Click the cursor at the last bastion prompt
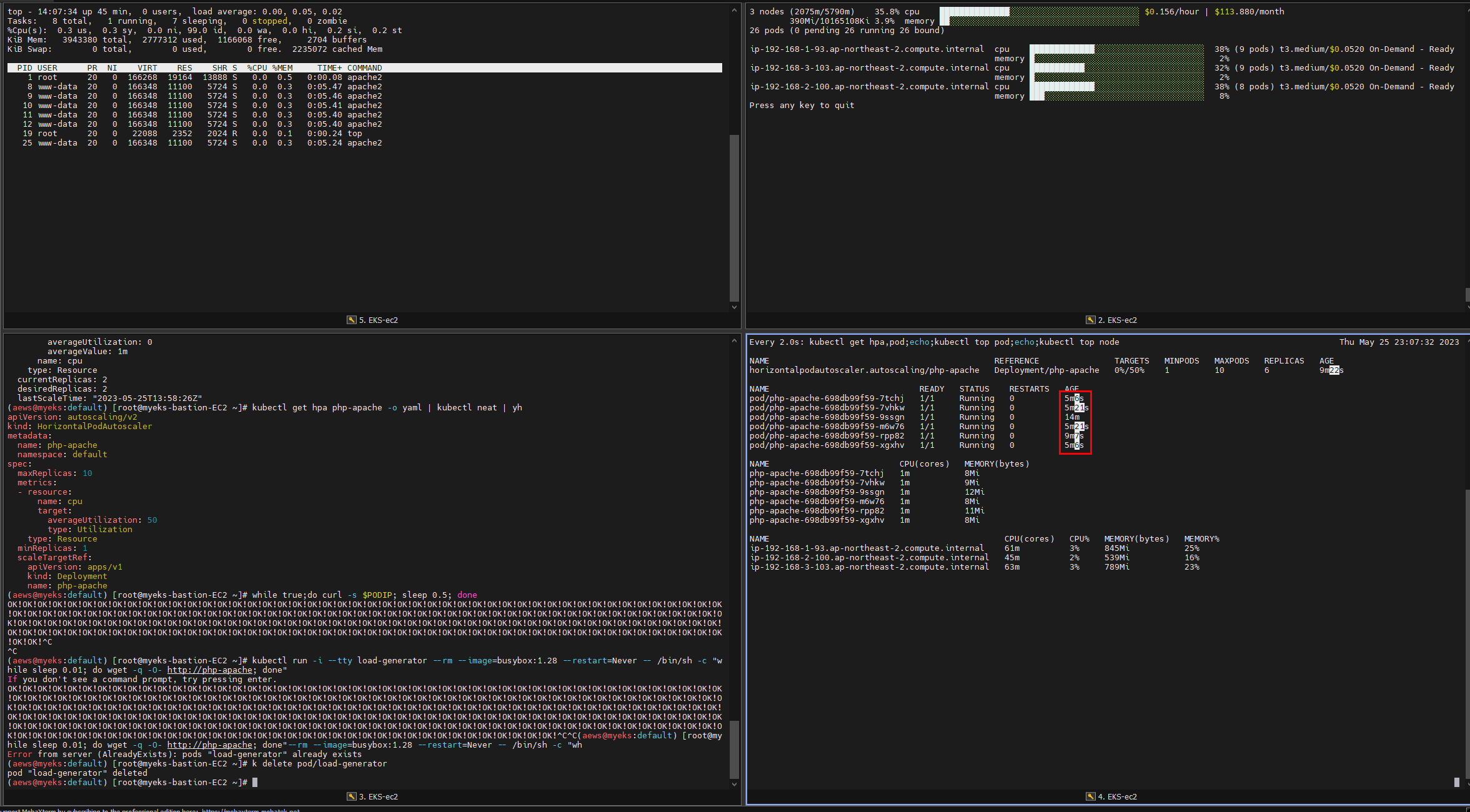Image resolution: width=1470 pixels, height=812 pixels. (255, 783)
